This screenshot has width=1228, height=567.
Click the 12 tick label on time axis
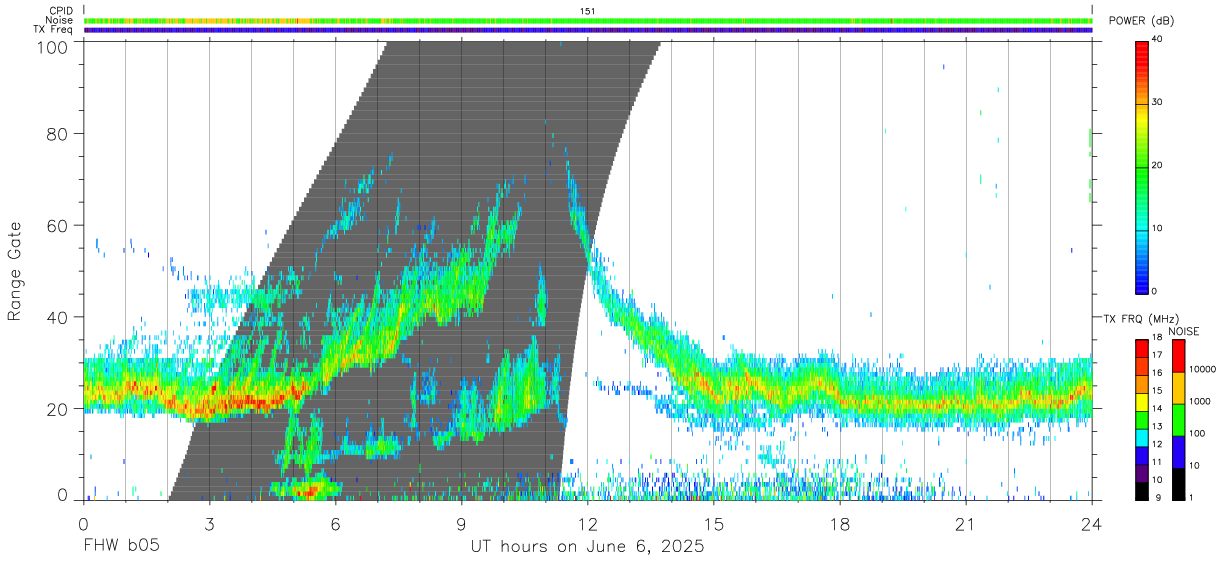[587, 525]
